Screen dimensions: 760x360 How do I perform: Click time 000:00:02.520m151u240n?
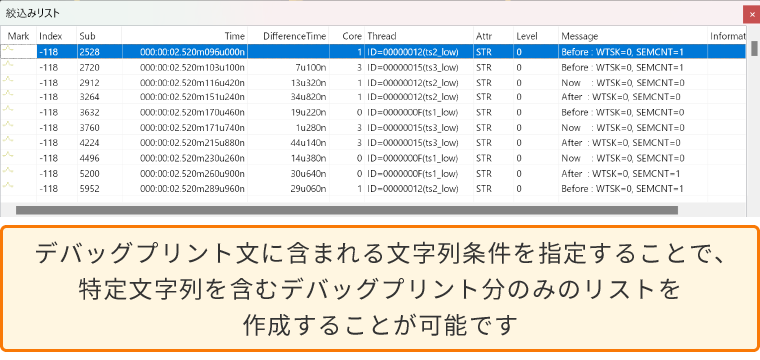[192, 97]
